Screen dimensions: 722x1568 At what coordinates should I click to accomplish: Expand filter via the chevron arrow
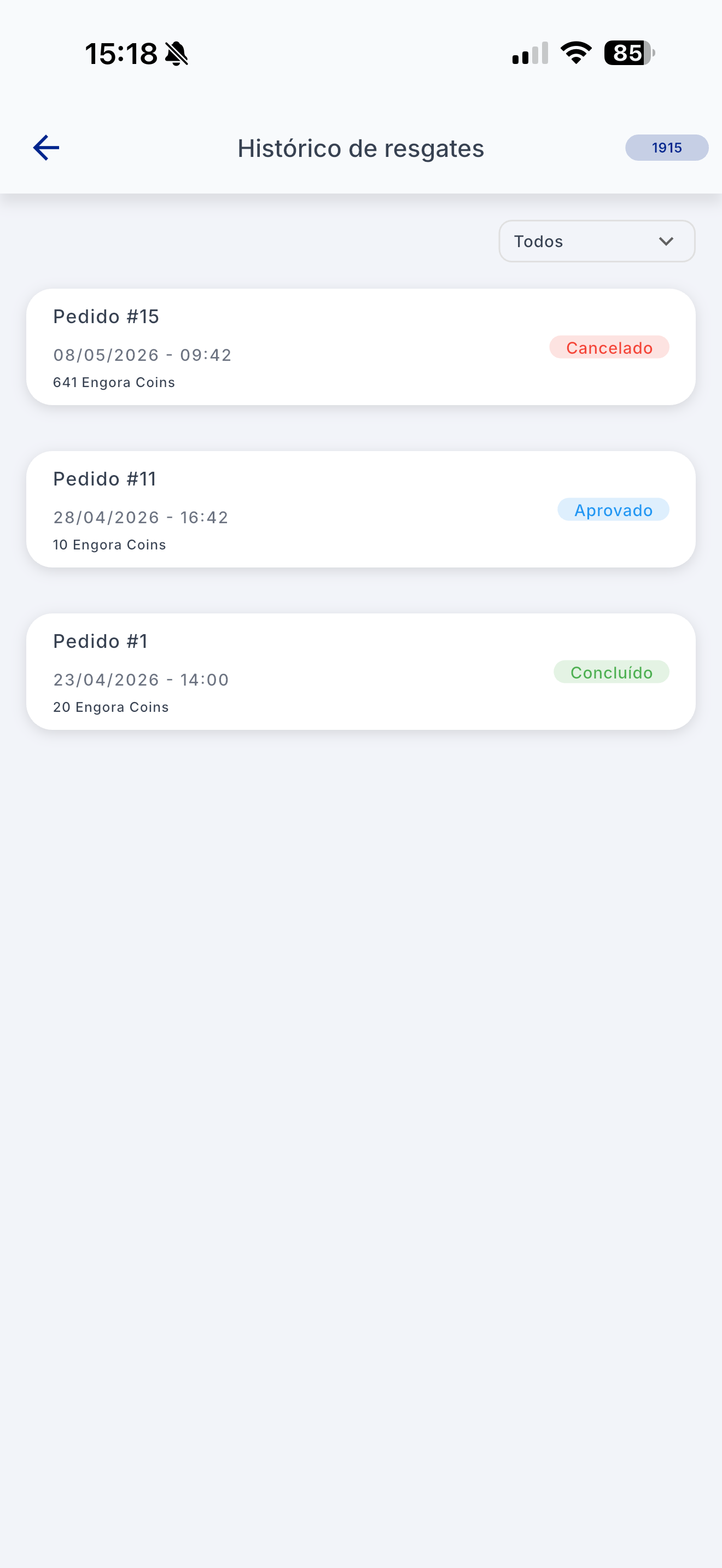[666, 242]
